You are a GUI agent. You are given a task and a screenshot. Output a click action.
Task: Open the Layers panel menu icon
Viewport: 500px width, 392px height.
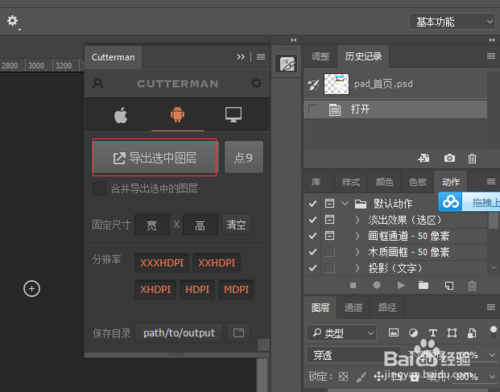point(491,307)
